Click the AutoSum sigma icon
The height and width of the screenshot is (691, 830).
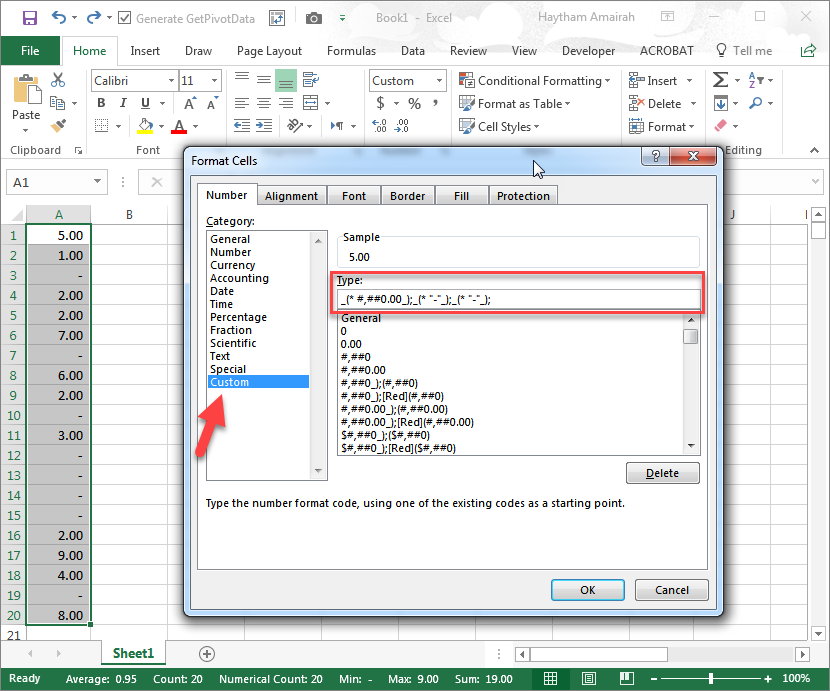click(720, 80)
